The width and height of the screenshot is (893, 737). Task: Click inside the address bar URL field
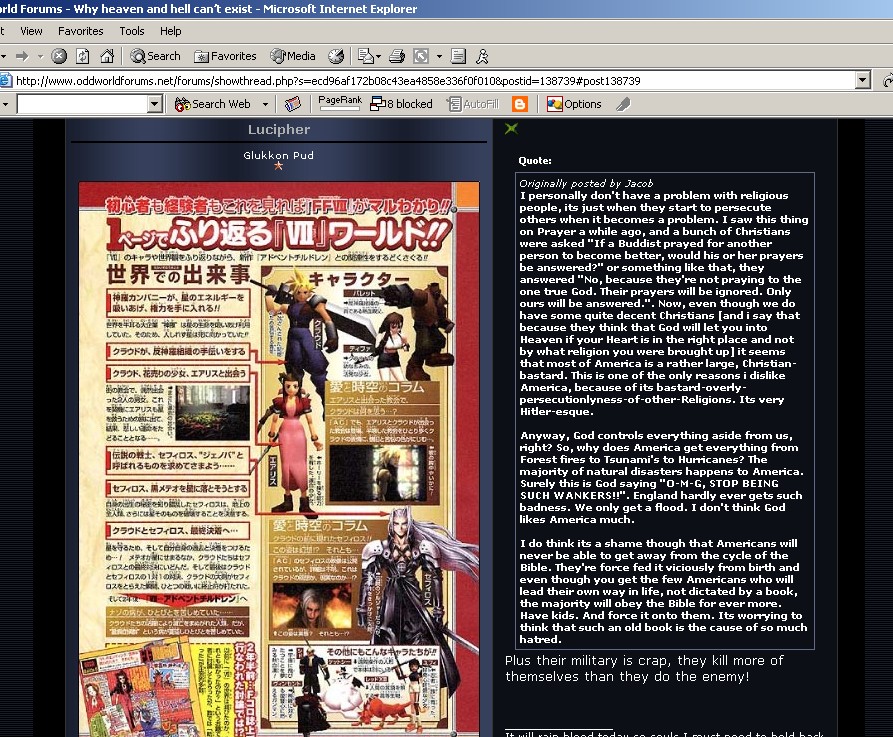pyautogui.click(x=400, y=81)
